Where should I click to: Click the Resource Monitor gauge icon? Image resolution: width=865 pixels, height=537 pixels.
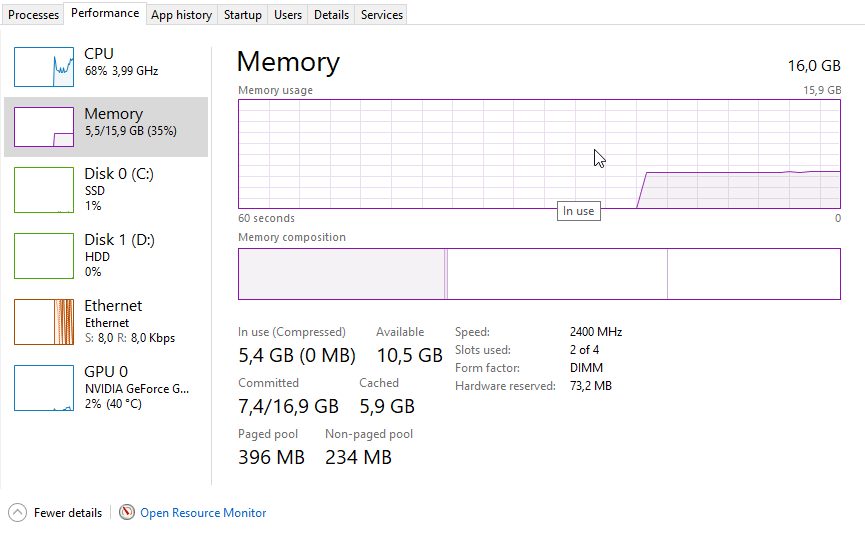127,513
